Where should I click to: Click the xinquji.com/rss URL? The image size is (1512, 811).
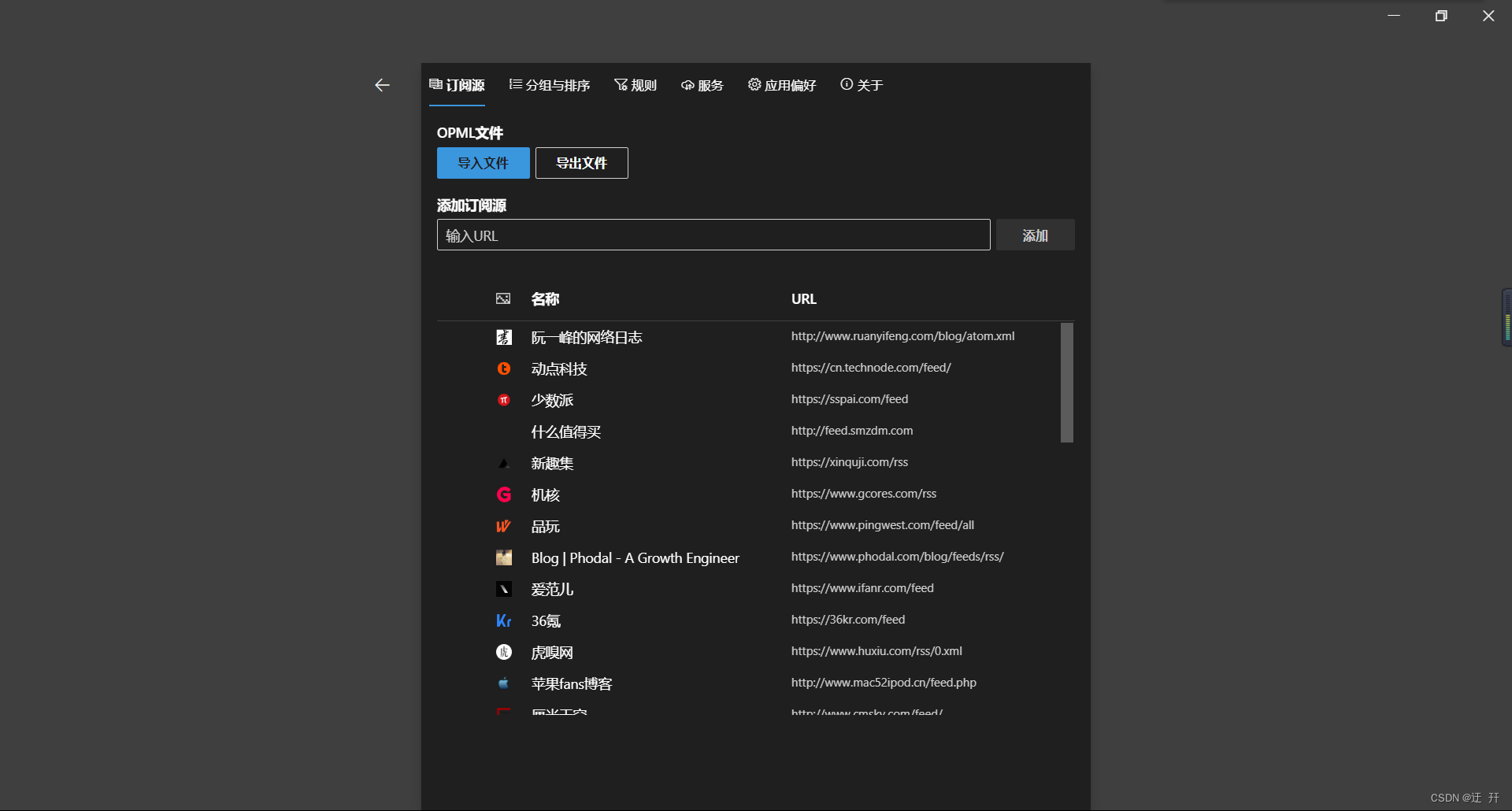850,462
